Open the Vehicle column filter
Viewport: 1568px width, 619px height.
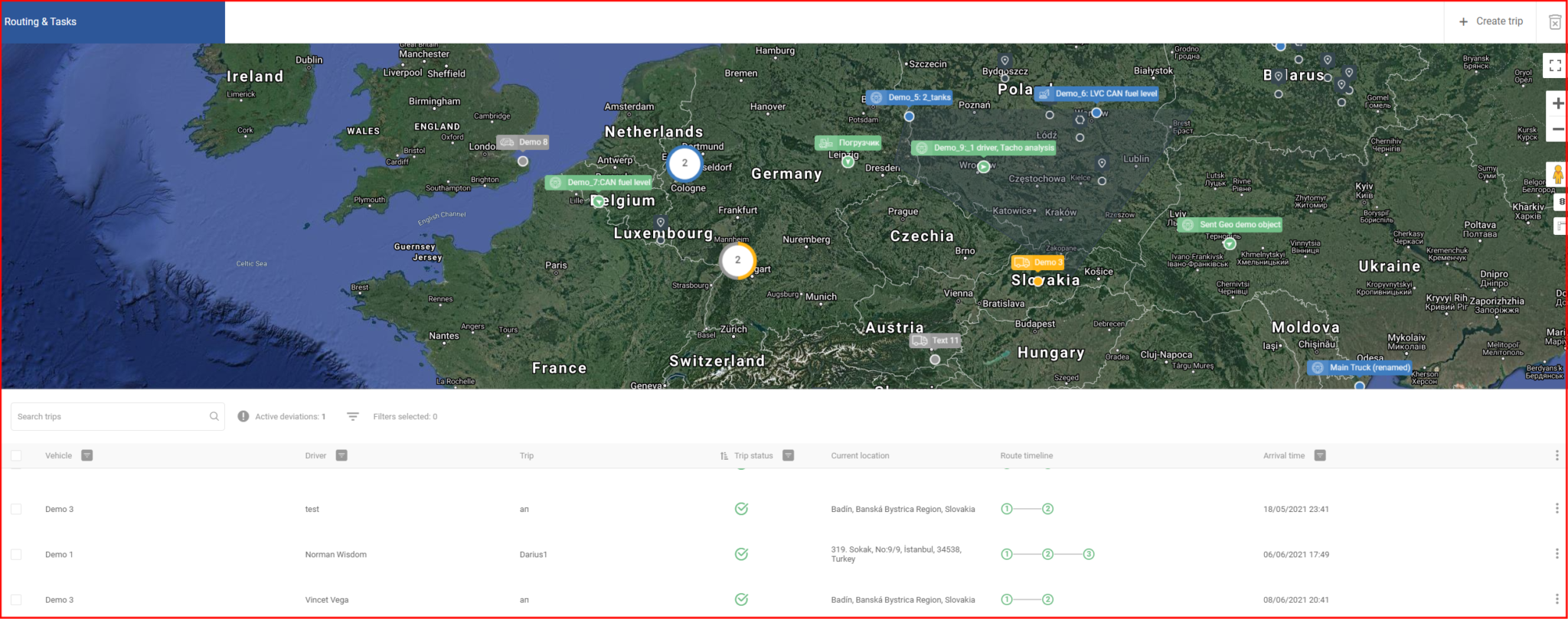[x=87, y=455]
